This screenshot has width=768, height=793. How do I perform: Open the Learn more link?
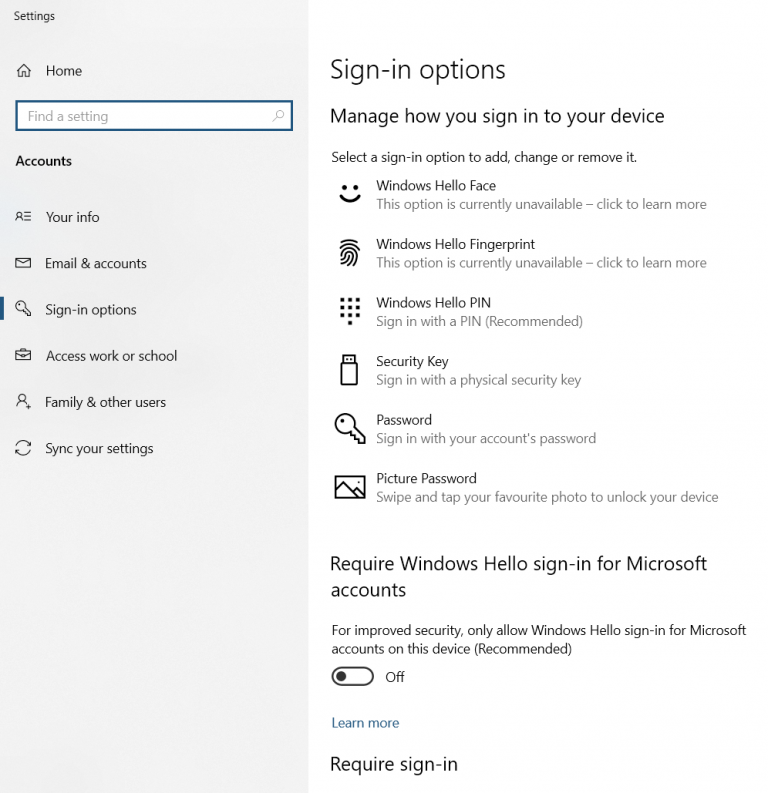365,723
